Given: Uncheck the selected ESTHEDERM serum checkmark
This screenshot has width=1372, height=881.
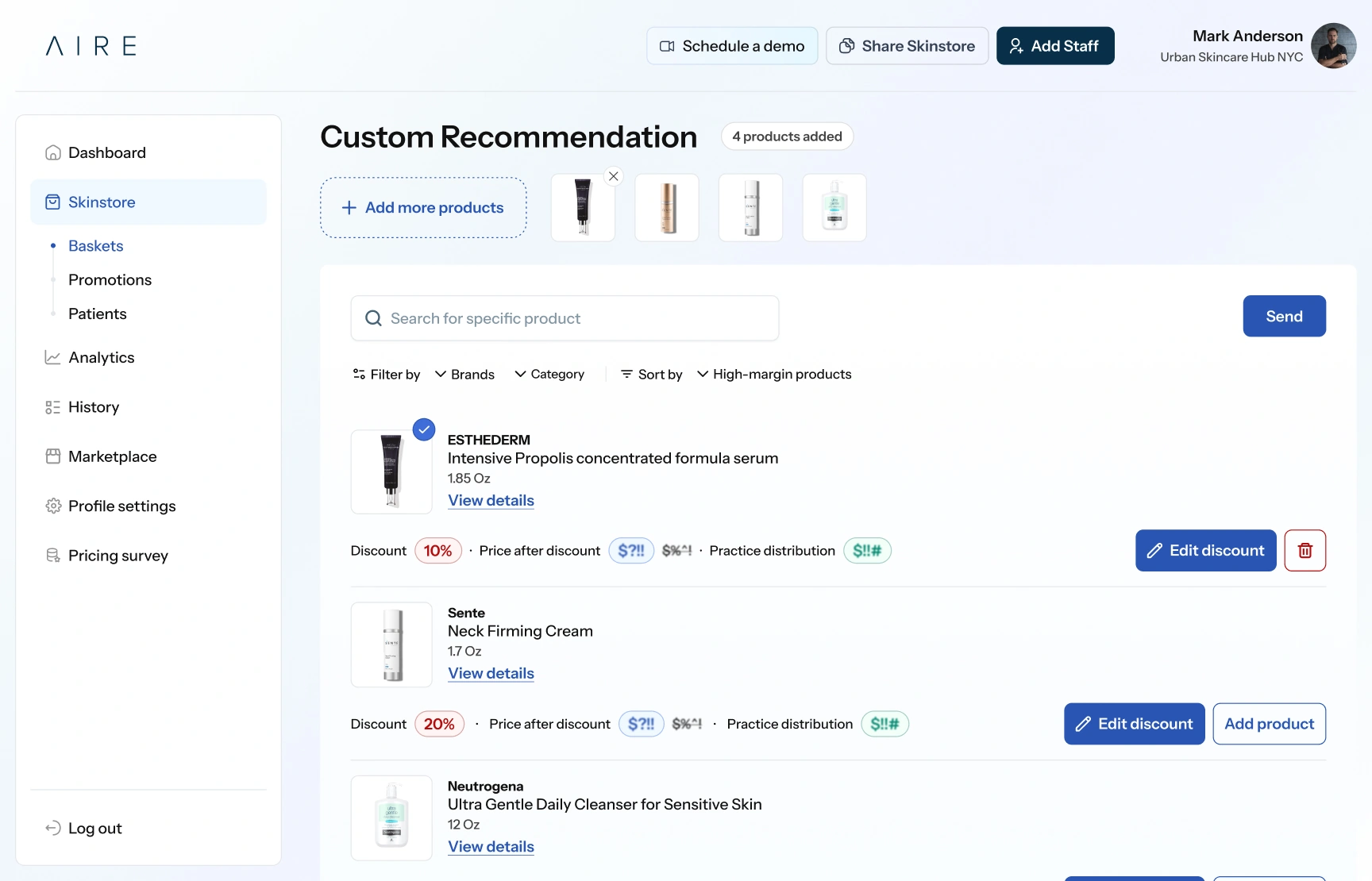Looking at the screenshot, I should coord(424,429).
